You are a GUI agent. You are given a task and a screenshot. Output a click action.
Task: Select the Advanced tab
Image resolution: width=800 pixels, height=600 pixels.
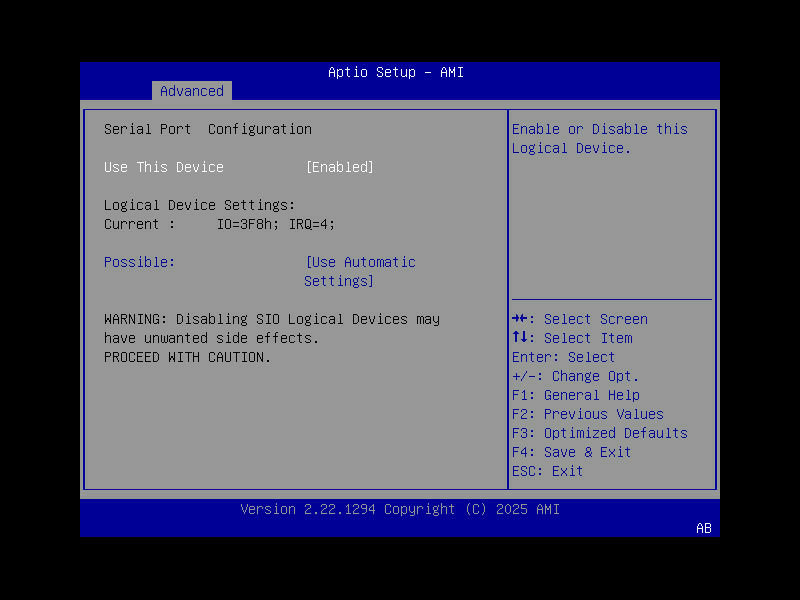tap(191, 91)
